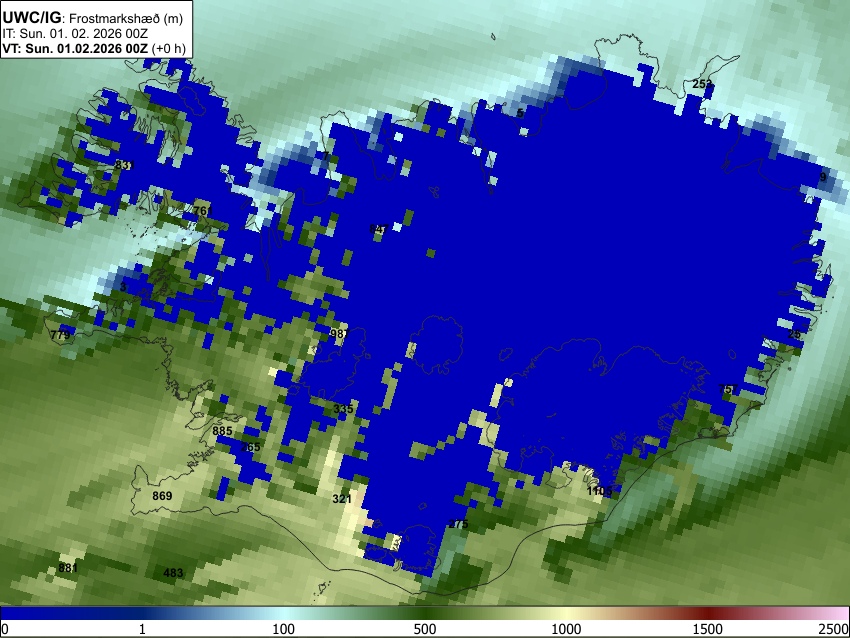850x638 pixels.
Task: Click the map value '869' in the southwest
Action: pyautogui.click(x=162, y=495)
